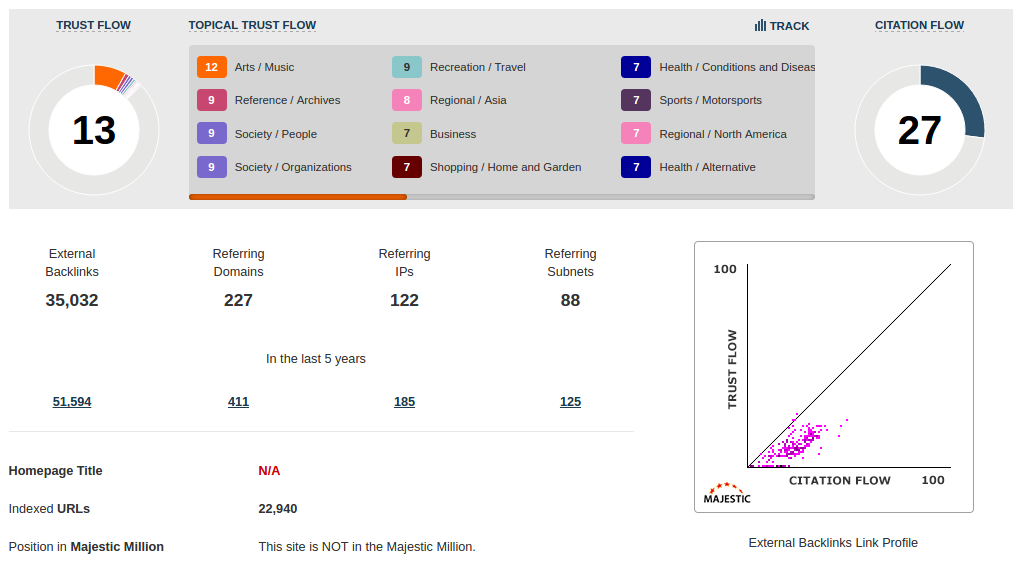The width and height of the screenshot is (1029, 564).
Task: Click the Reference / Archives score badge
Action: pos(211,100)
